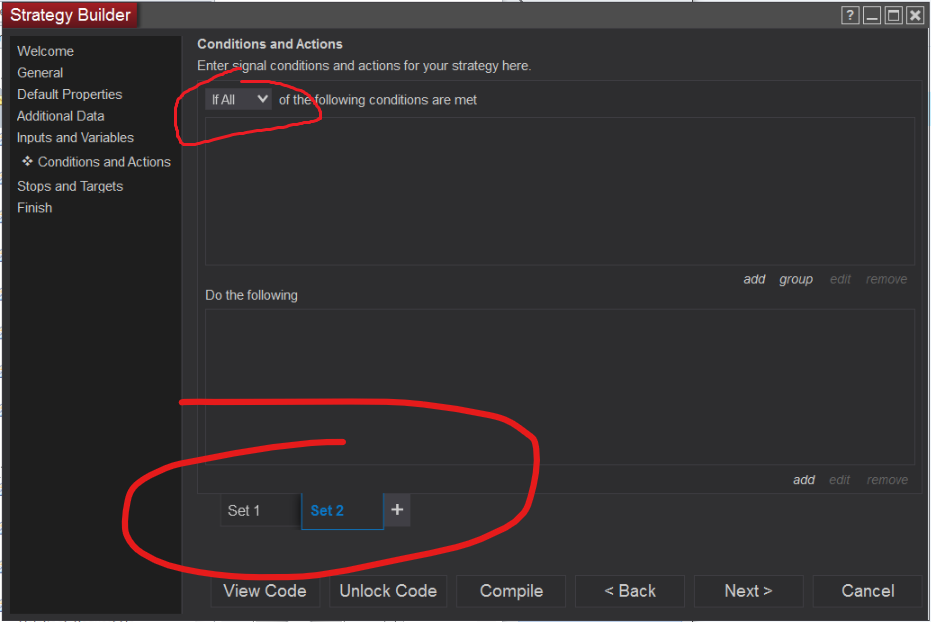Open General section in sidebar
The width and height of the screenshot is (931, 622).
point(40,72)
